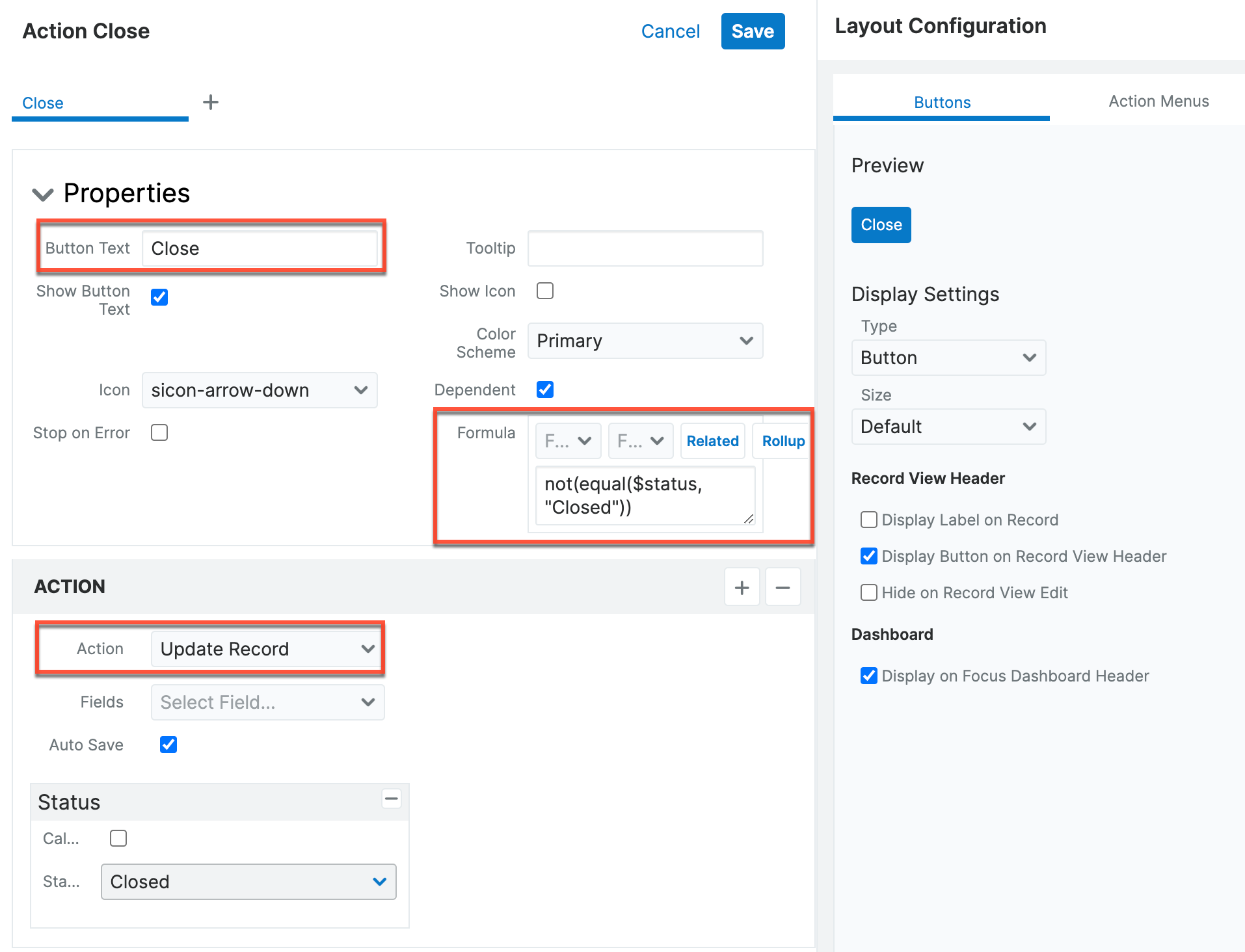Select the Buttons tab

[x=941, y=102]
